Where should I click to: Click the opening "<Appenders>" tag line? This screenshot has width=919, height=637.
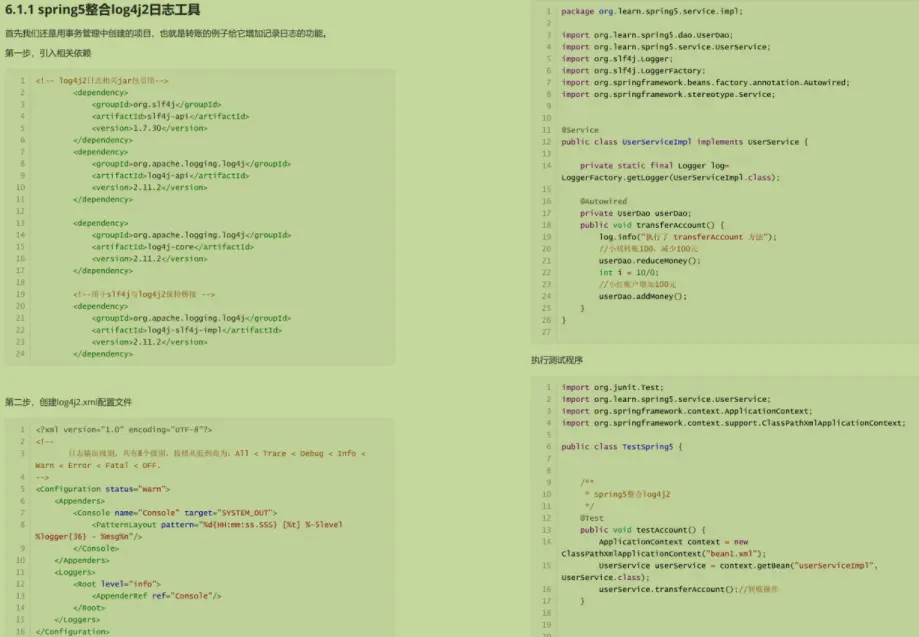(80, 500)
